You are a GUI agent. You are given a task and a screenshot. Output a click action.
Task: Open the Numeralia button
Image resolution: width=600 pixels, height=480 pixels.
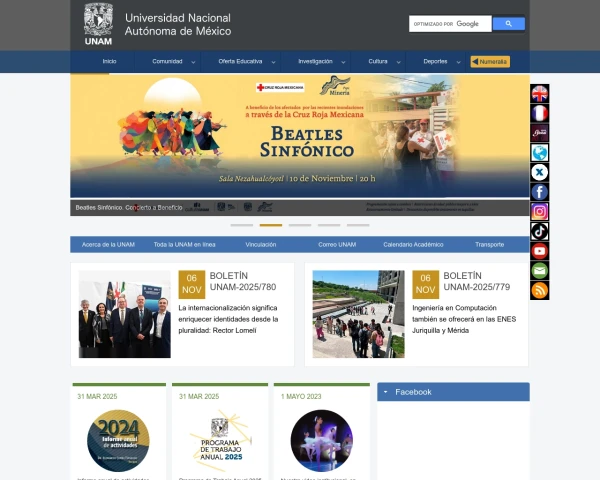click(490, 62)
